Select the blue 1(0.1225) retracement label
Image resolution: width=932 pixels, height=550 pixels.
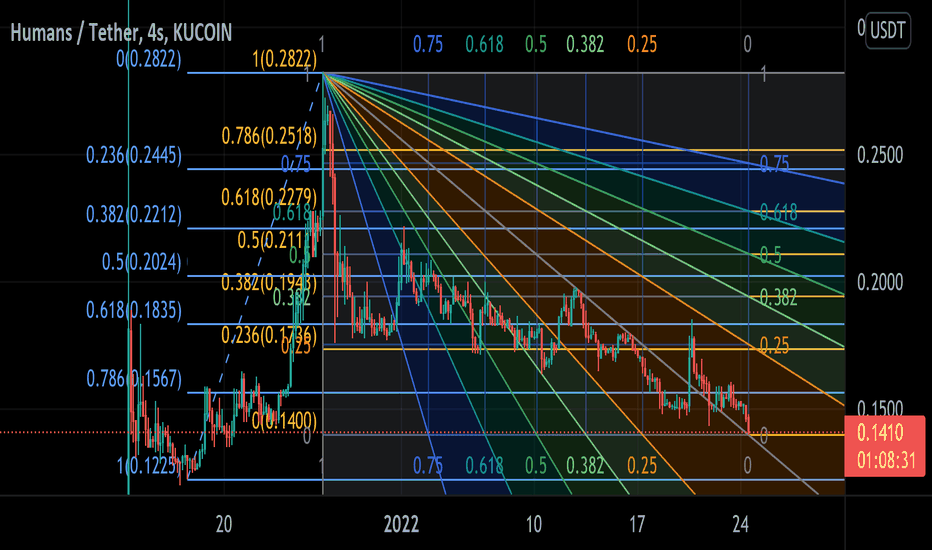click(x=147, y=466)
